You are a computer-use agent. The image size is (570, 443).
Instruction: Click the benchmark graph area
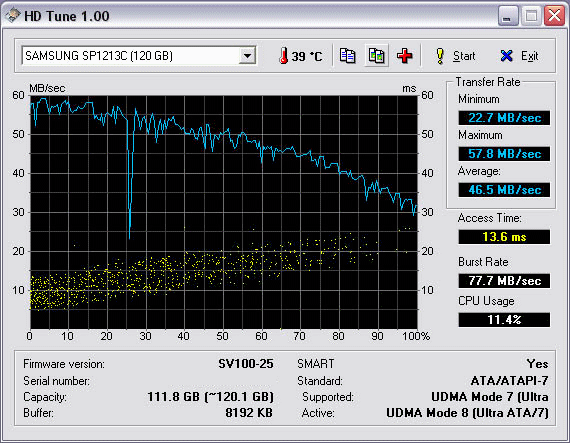pos(224,212)
